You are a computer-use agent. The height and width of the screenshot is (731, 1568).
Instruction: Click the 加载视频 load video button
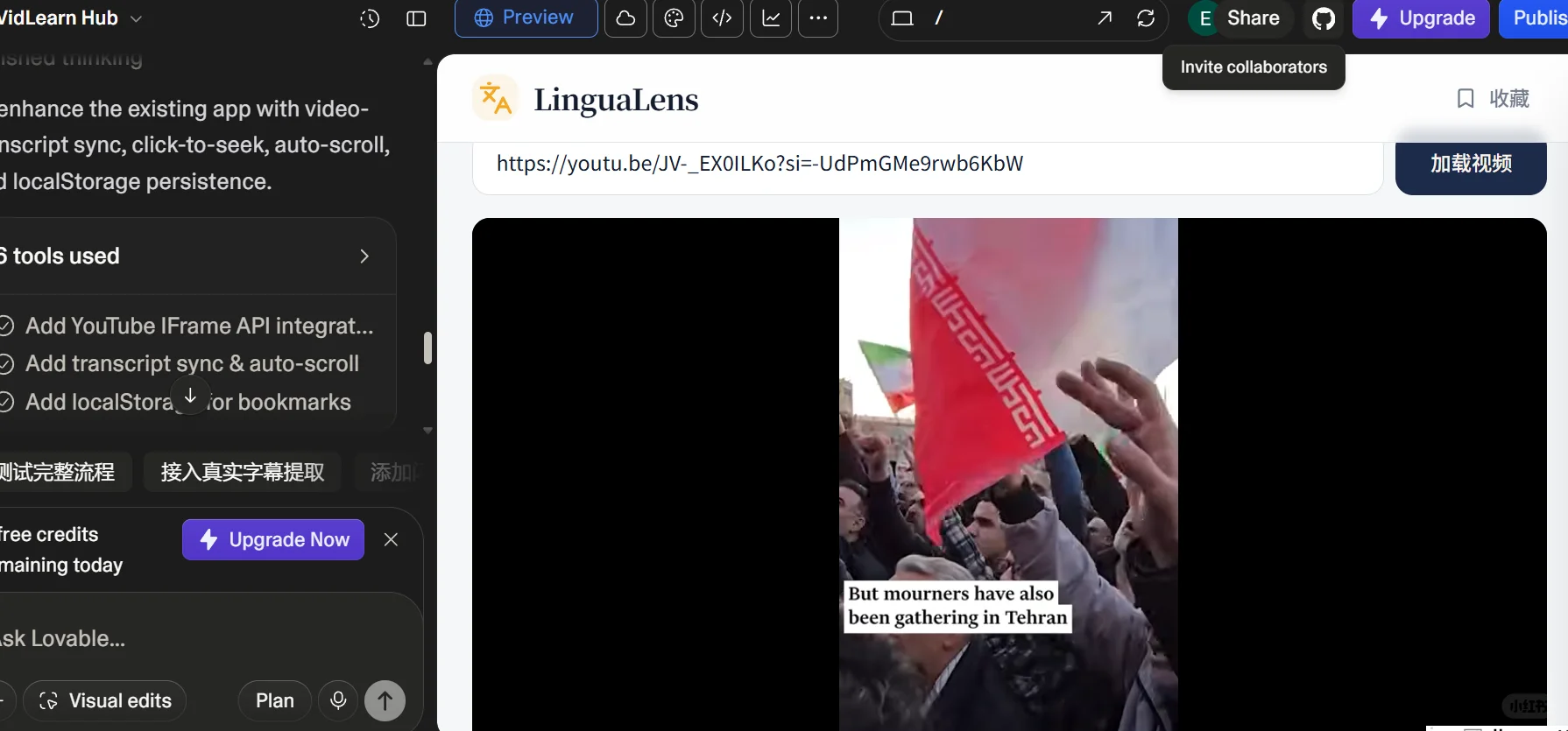(x=1471, y=164)
